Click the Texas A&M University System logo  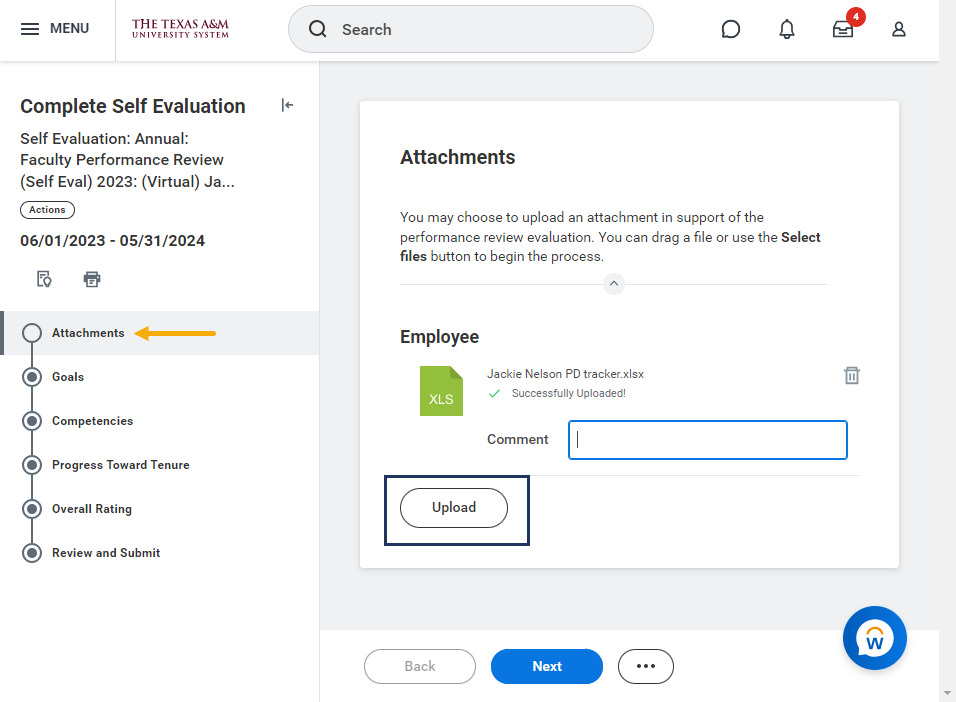[x=180, y=29]
